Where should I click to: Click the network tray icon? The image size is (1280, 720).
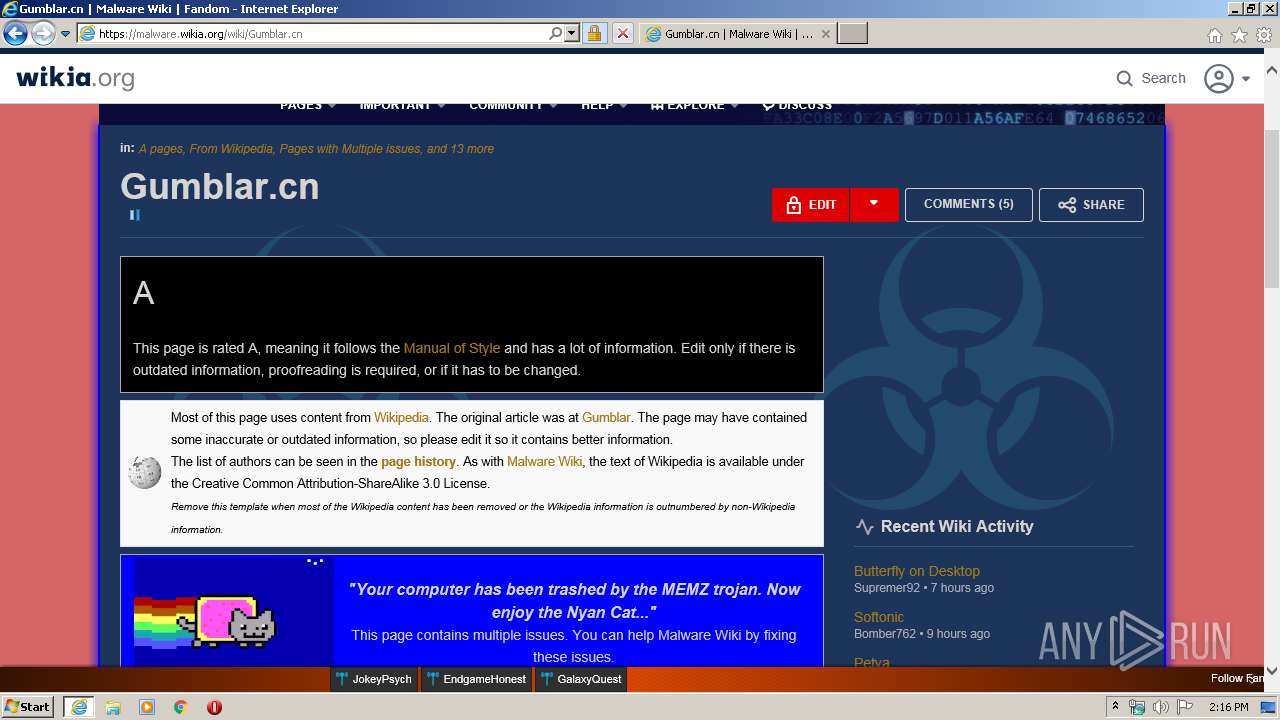pos(1137,707)
